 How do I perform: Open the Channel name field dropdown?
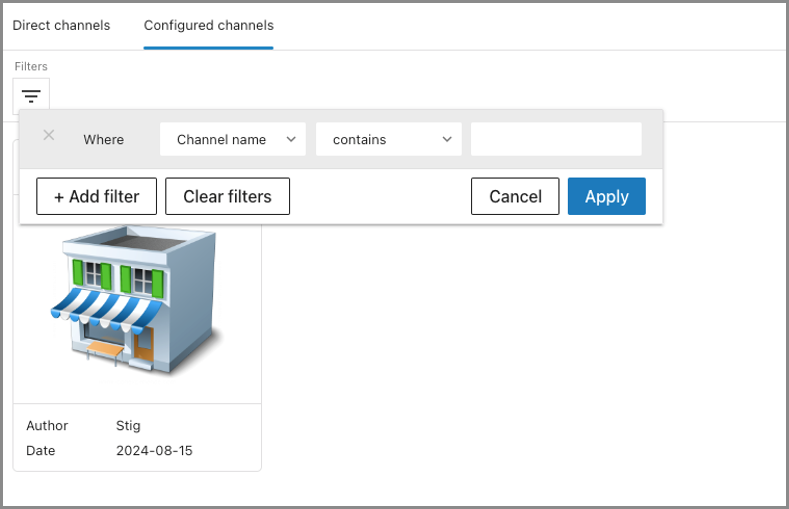pyautogui.click(x=232, y=140)
